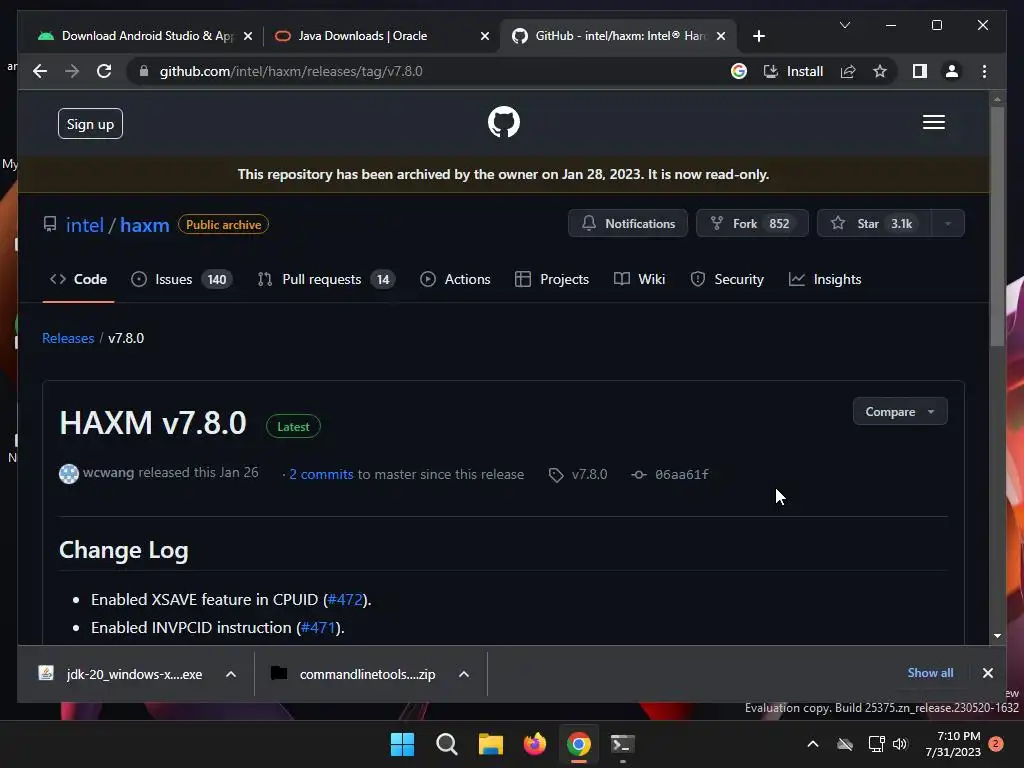
Task: Open Chrome three-dot menu
Action: (984, 71)
